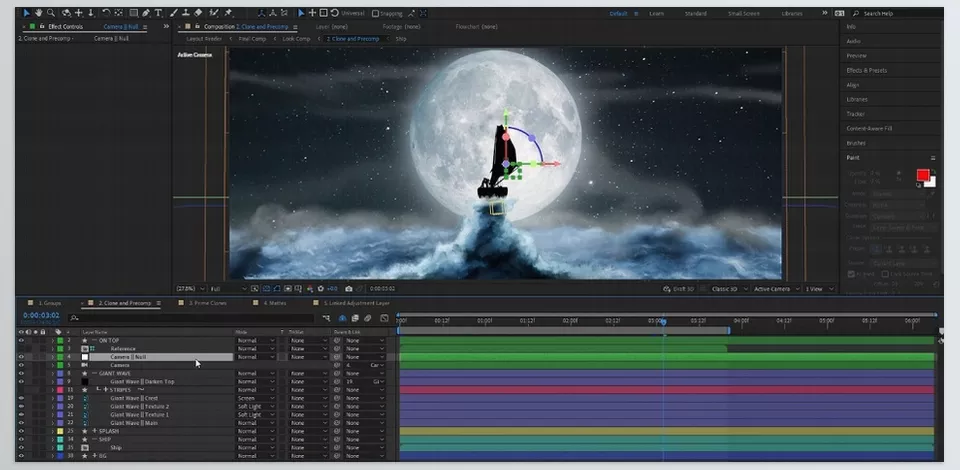Viewport: 960px width, 470px height.
Task: Hide the Camera || Null layer eye
Action: click(21, 357)
